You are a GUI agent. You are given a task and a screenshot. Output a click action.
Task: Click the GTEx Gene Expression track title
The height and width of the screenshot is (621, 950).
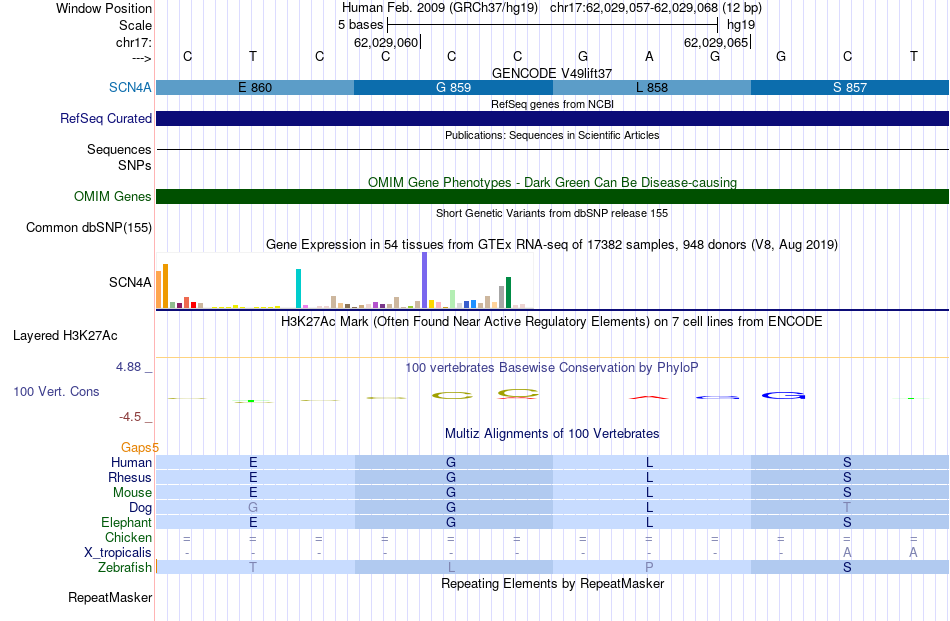(552, 244)
